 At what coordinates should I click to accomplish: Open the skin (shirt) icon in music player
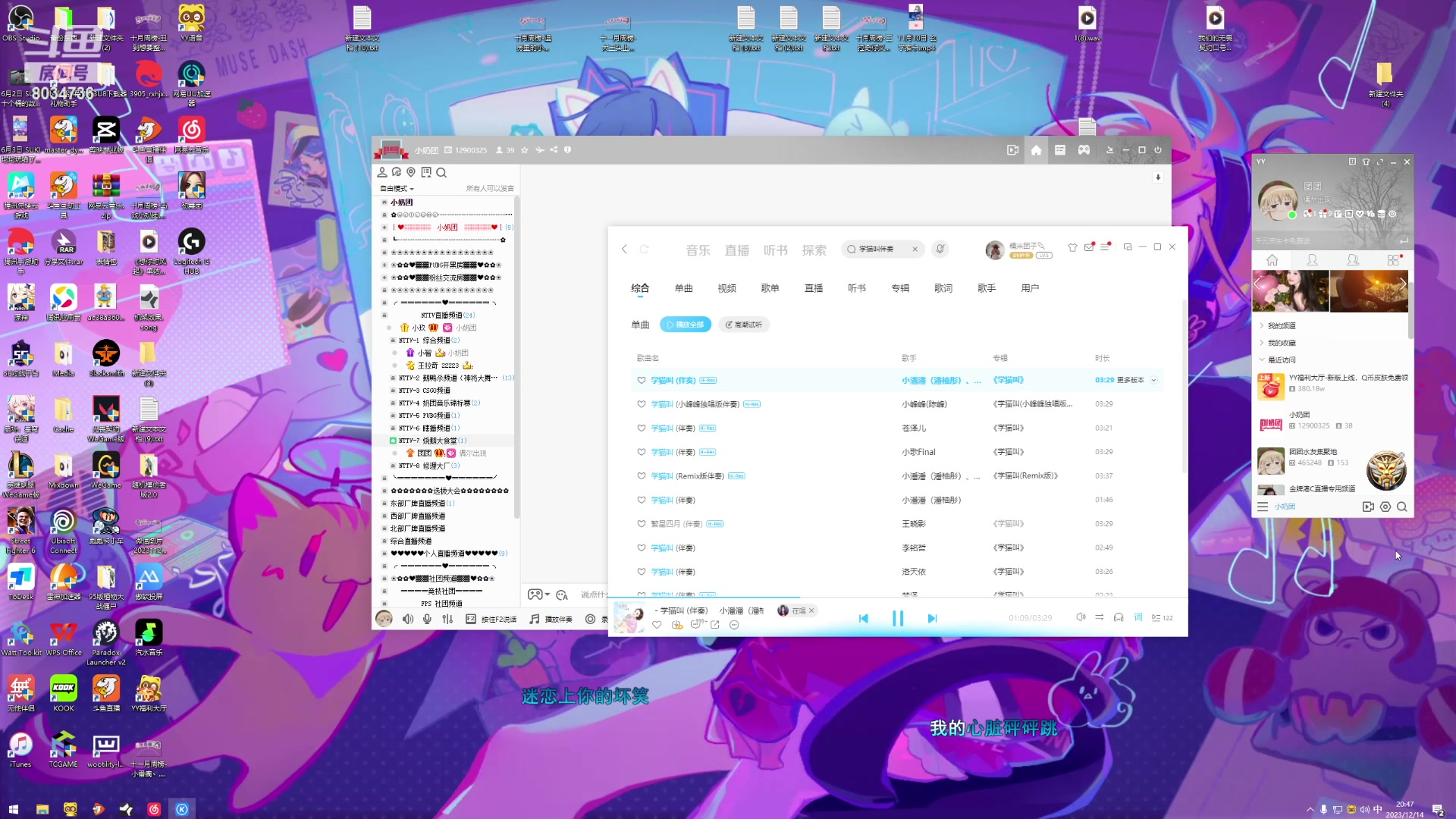pos(1072,247)
